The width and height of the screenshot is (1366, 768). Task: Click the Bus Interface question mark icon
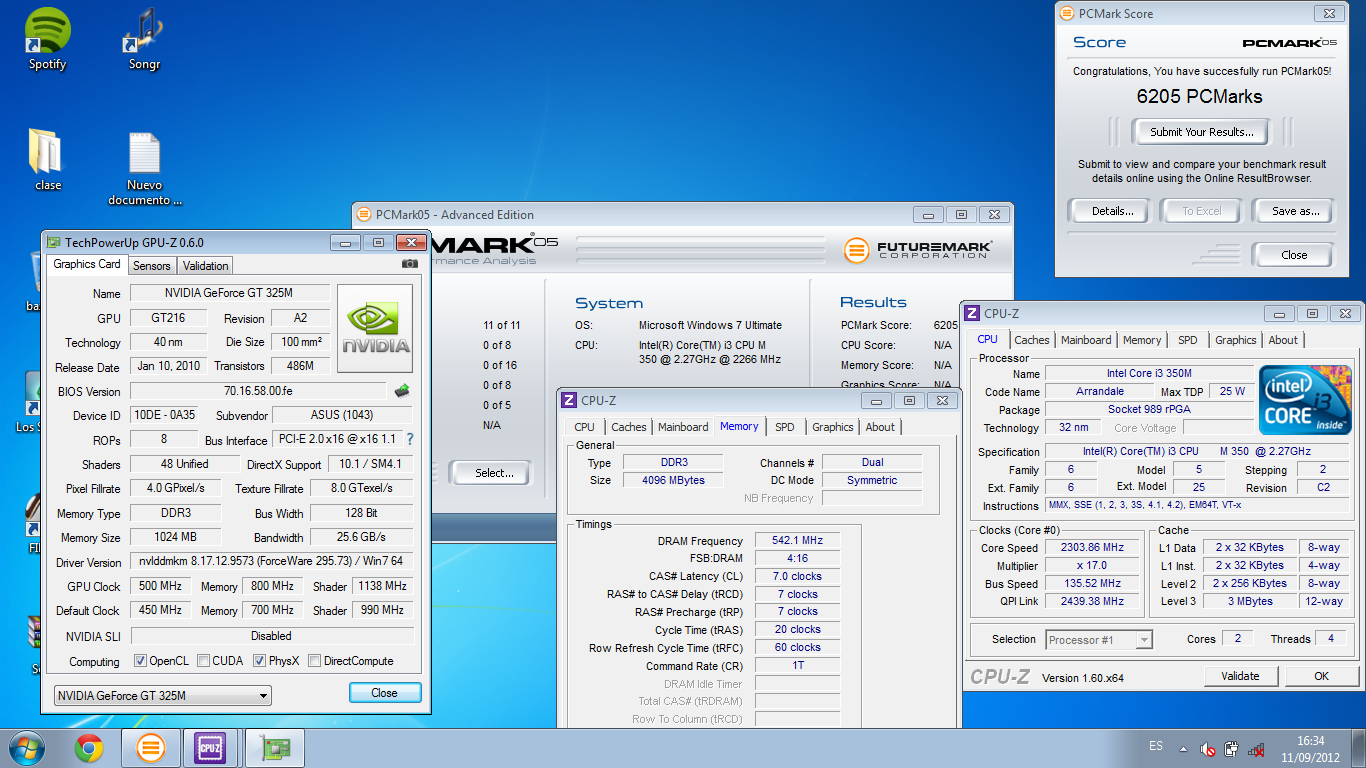point(409,440)
